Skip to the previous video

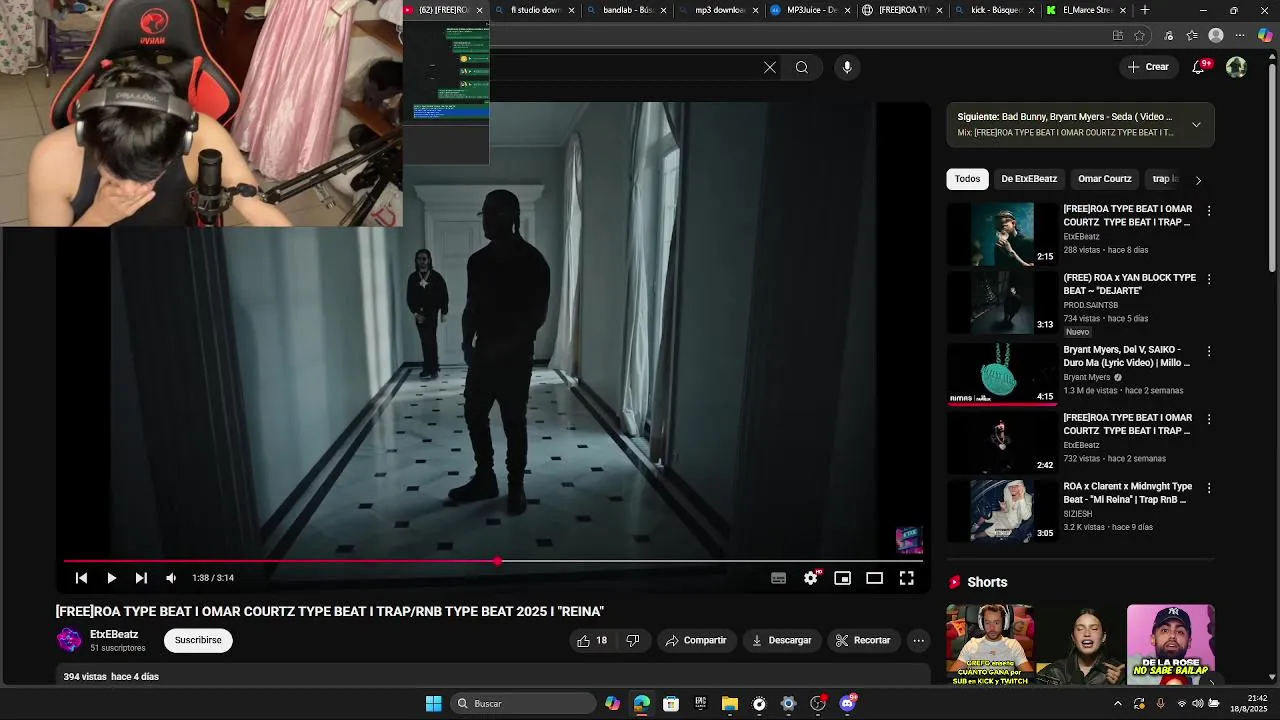point(81,578)
